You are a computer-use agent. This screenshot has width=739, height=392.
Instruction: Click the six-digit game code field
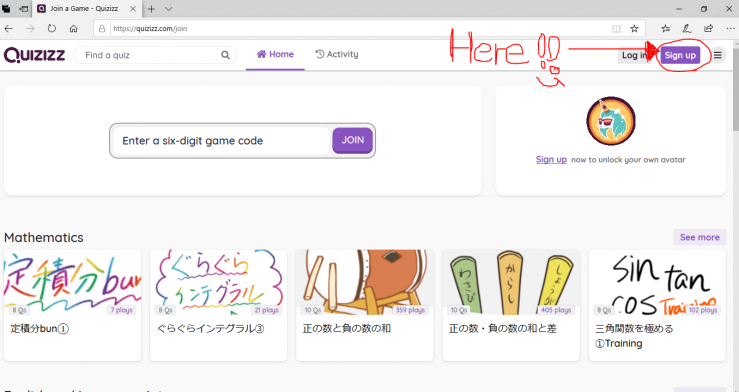coord(221,140)
